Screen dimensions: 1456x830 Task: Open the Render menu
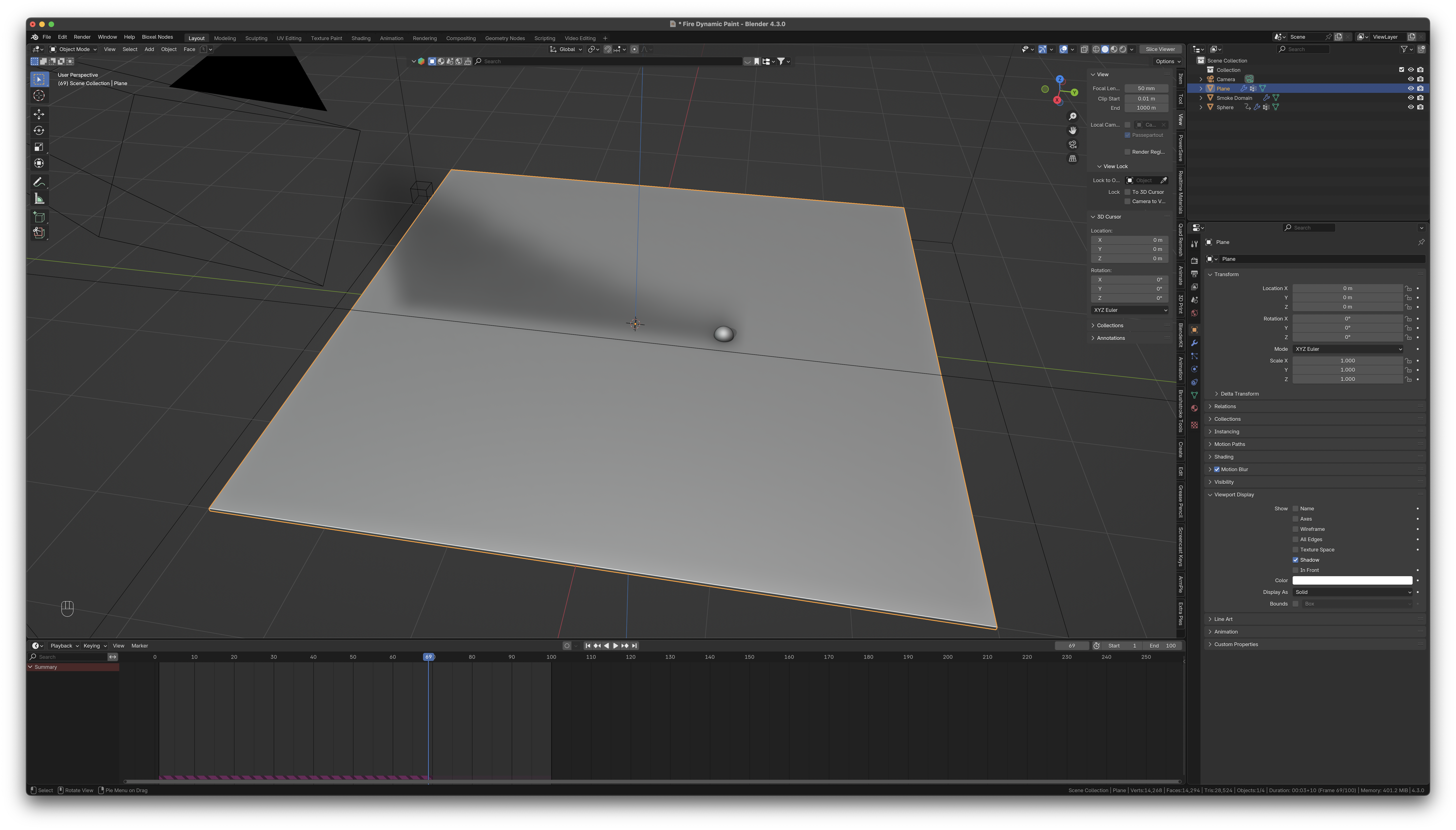point(82,37)
